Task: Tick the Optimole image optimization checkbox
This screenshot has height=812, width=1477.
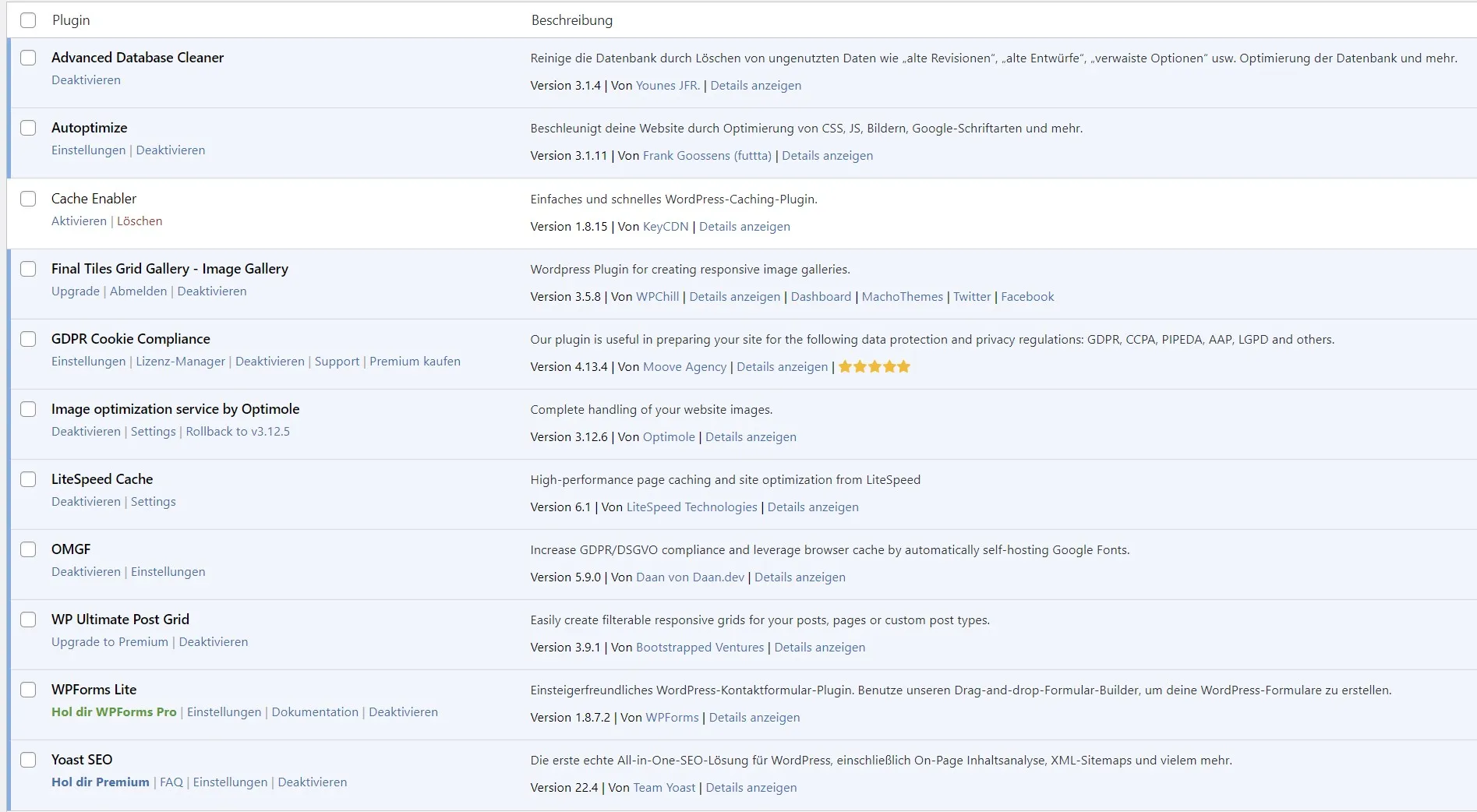Action: tap(28, 409)
